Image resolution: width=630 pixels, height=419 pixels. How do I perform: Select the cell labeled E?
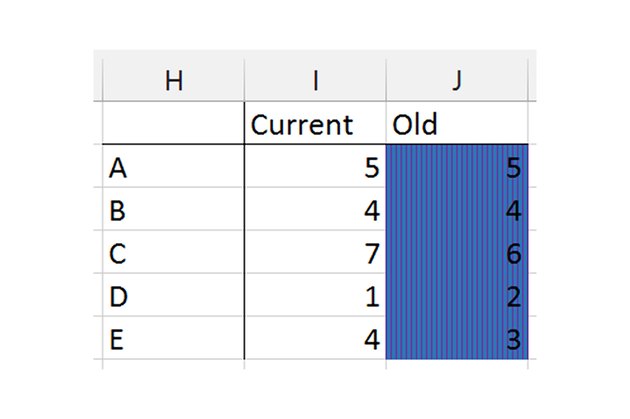click(x=173, y=337)
